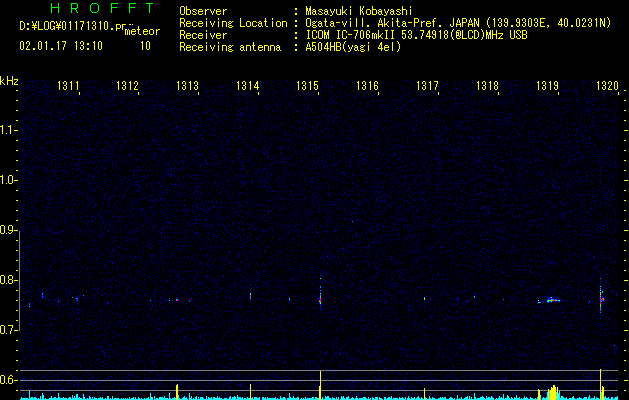This screenshot has width=629, height=400.
Task: Click the 1316 time axis label
Action: click(x=367, y=85)
